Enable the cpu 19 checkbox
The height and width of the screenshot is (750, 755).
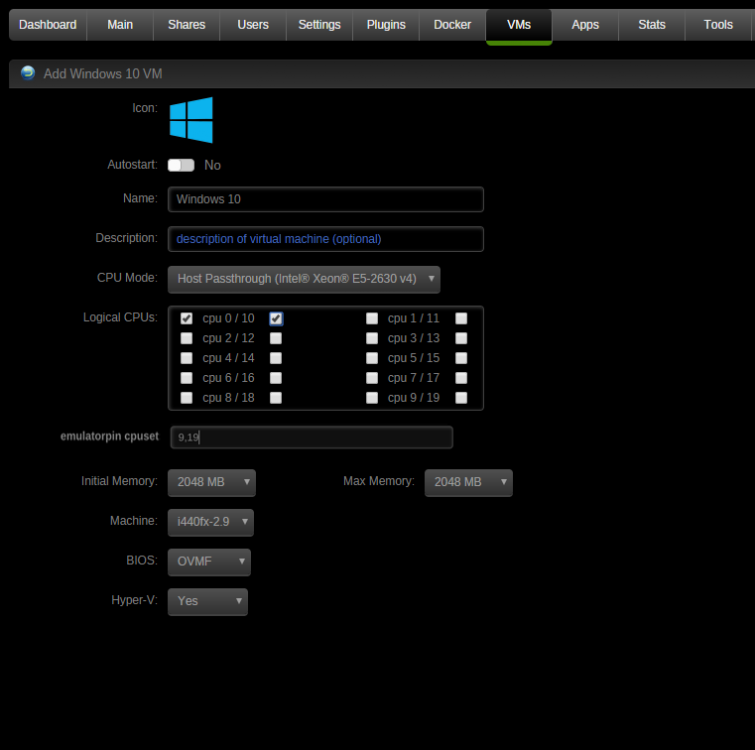(461, 398)
